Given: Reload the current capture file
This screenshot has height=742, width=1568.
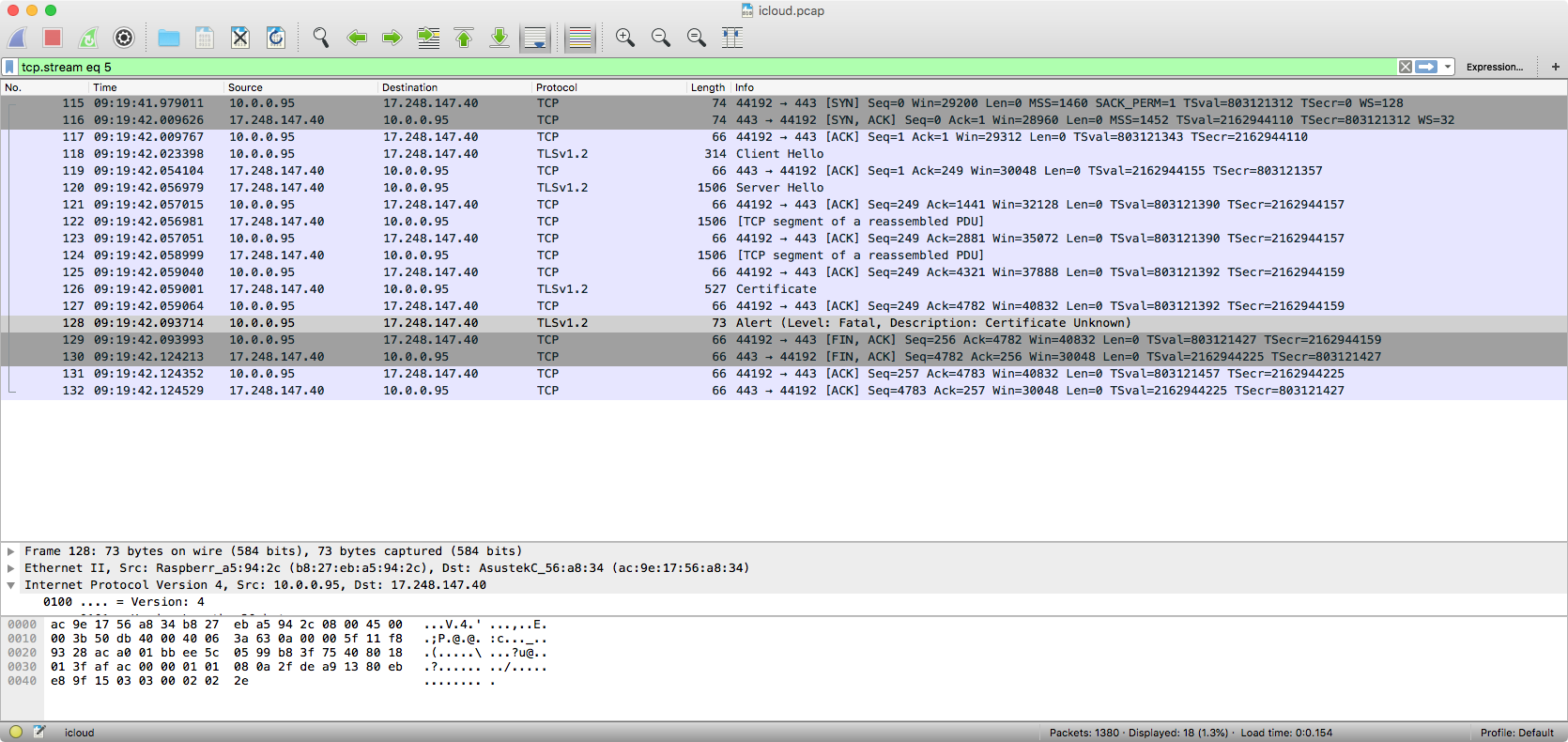Looking at the screenshot, I should tap(276, 38).
